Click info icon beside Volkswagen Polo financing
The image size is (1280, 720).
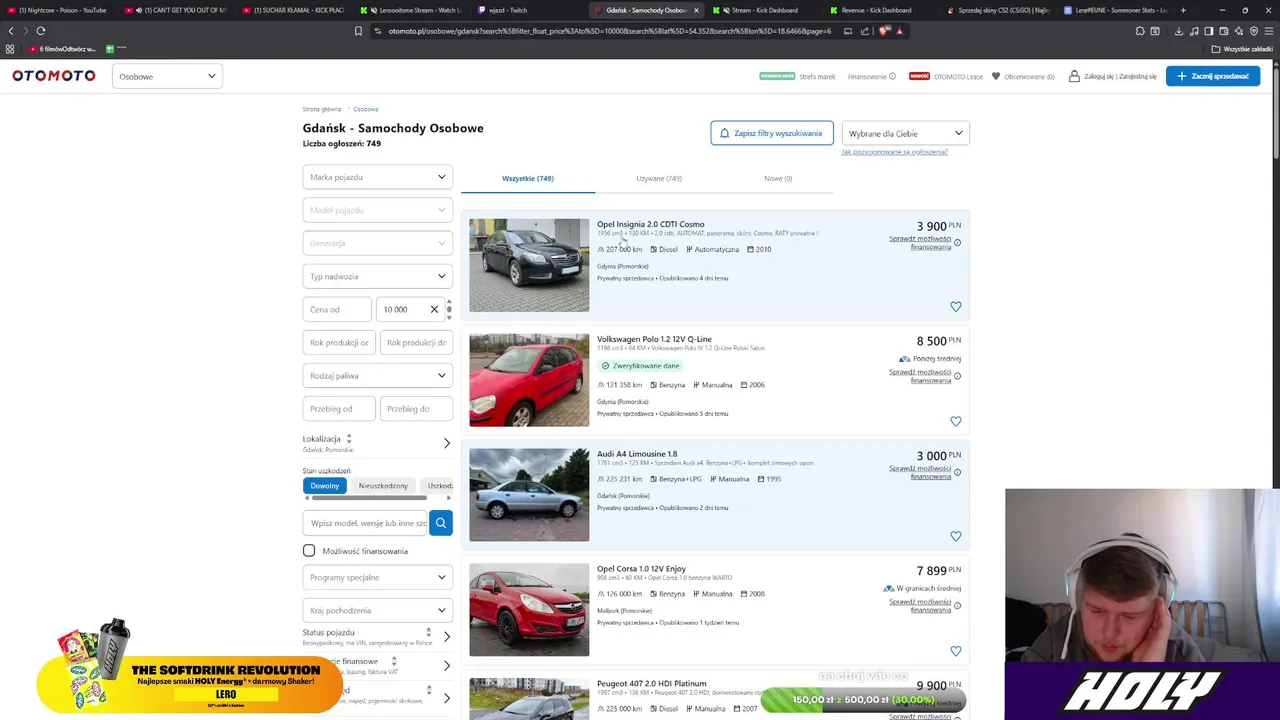point(957,376)
